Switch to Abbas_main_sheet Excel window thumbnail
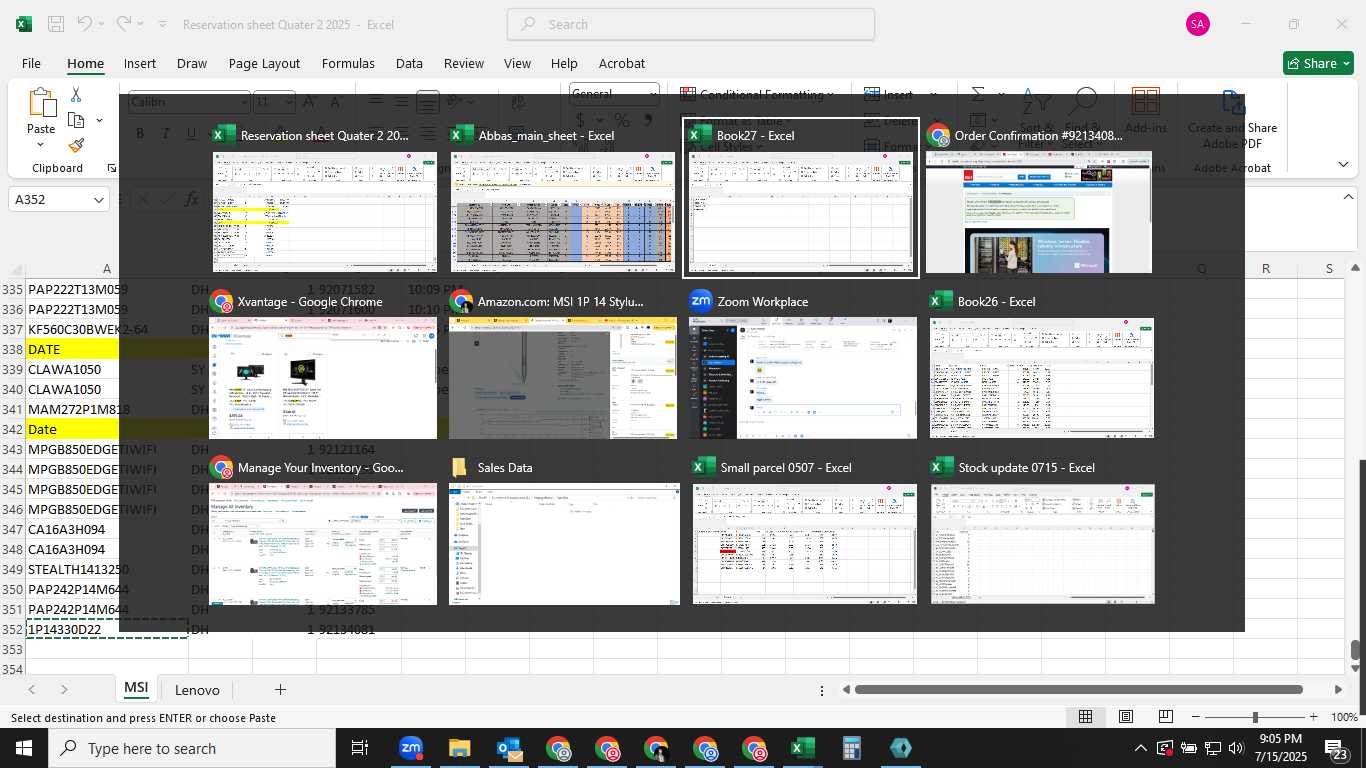This screenshot has width=1366, height=768. 563,199
